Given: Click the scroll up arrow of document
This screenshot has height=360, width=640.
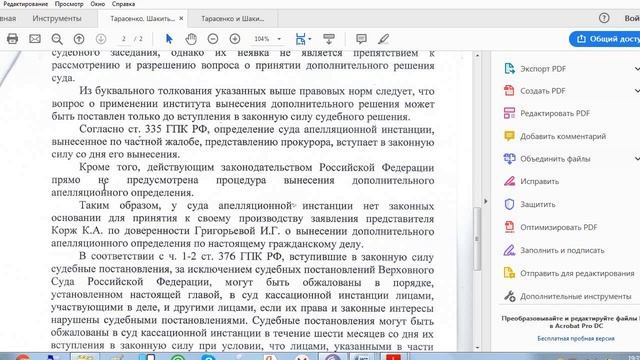Looking at the screenshot, I should (477, 55).
